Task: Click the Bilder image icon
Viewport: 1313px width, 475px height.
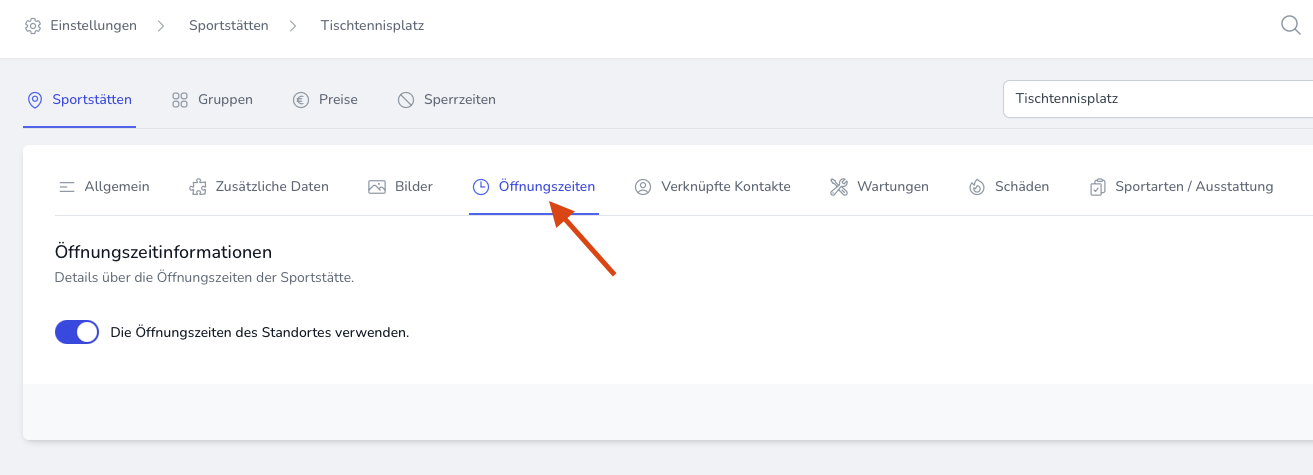Action: 377,187
